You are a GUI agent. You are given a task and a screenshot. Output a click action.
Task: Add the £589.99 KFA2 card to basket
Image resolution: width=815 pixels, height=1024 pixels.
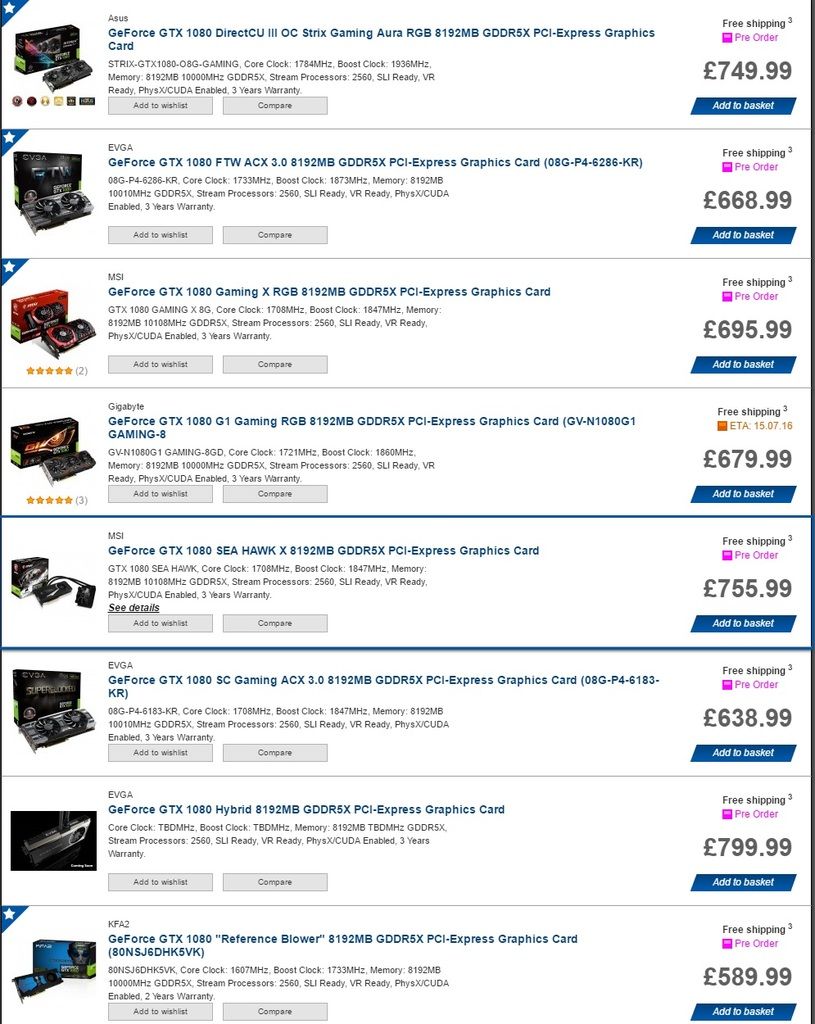(743, 1012)
